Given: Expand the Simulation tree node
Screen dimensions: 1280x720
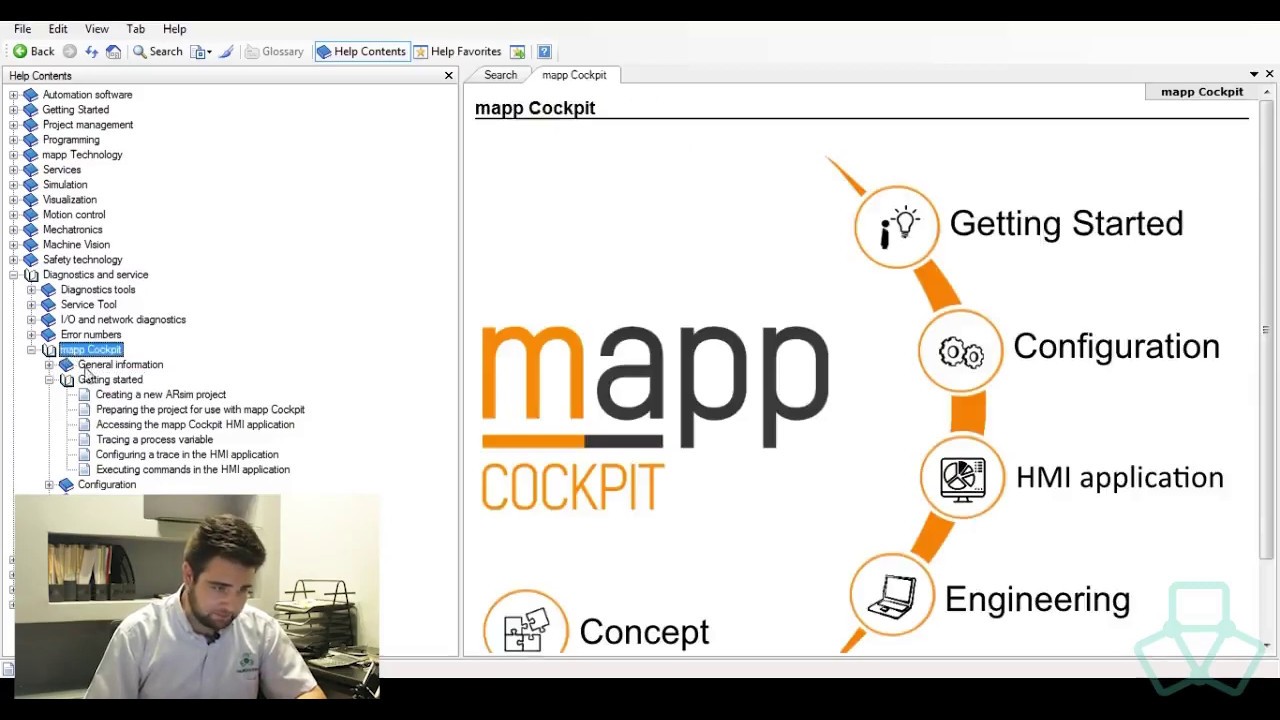Looking at the screenshot, I should point(14,185).
